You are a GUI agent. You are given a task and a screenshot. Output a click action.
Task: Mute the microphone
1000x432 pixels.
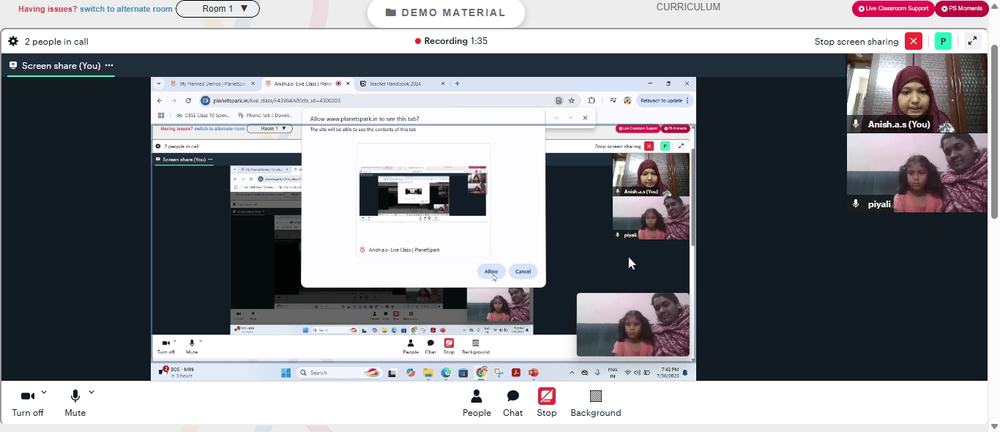coord(75,403)
